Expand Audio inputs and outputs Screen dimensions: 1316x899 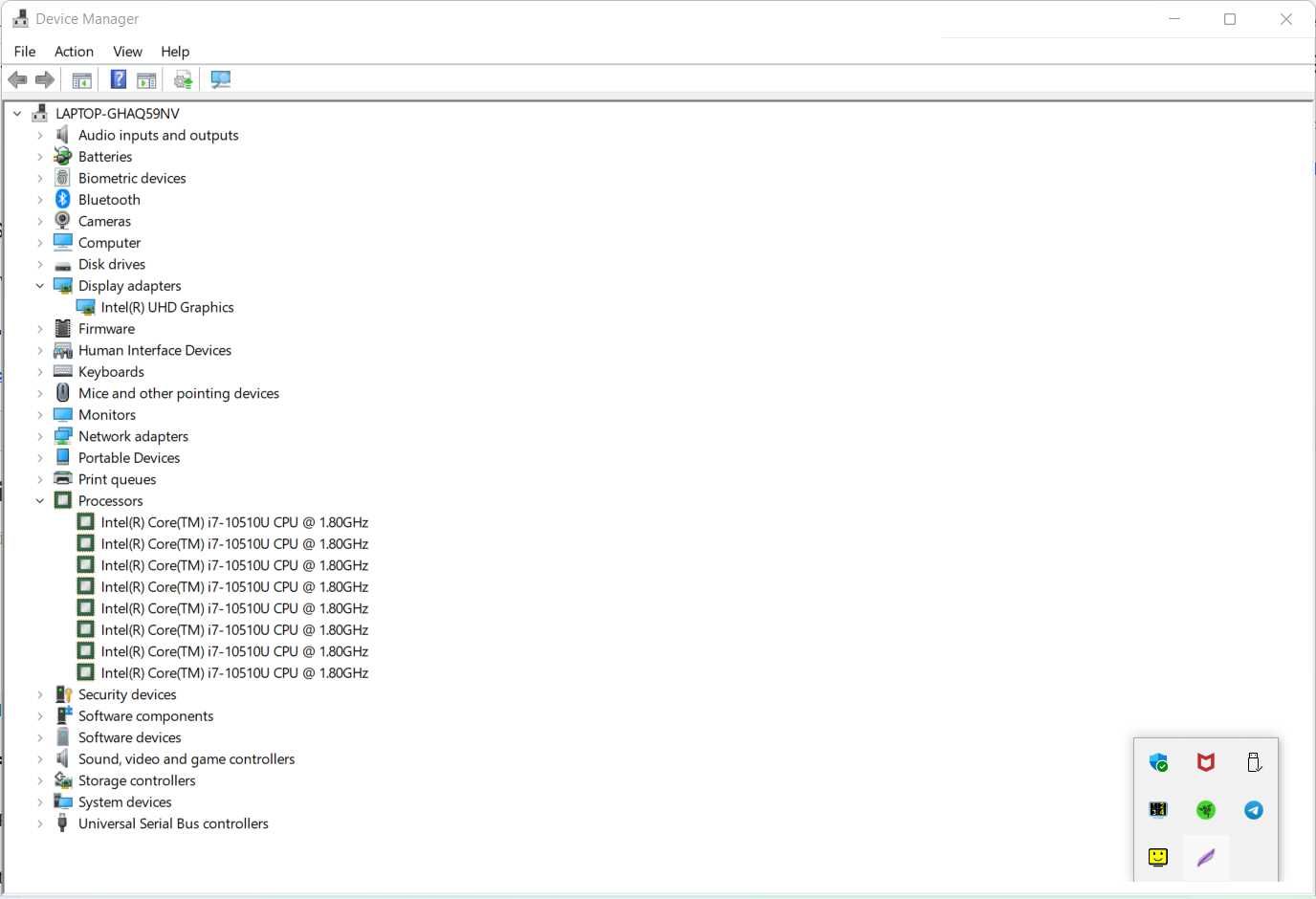[40, 135]
